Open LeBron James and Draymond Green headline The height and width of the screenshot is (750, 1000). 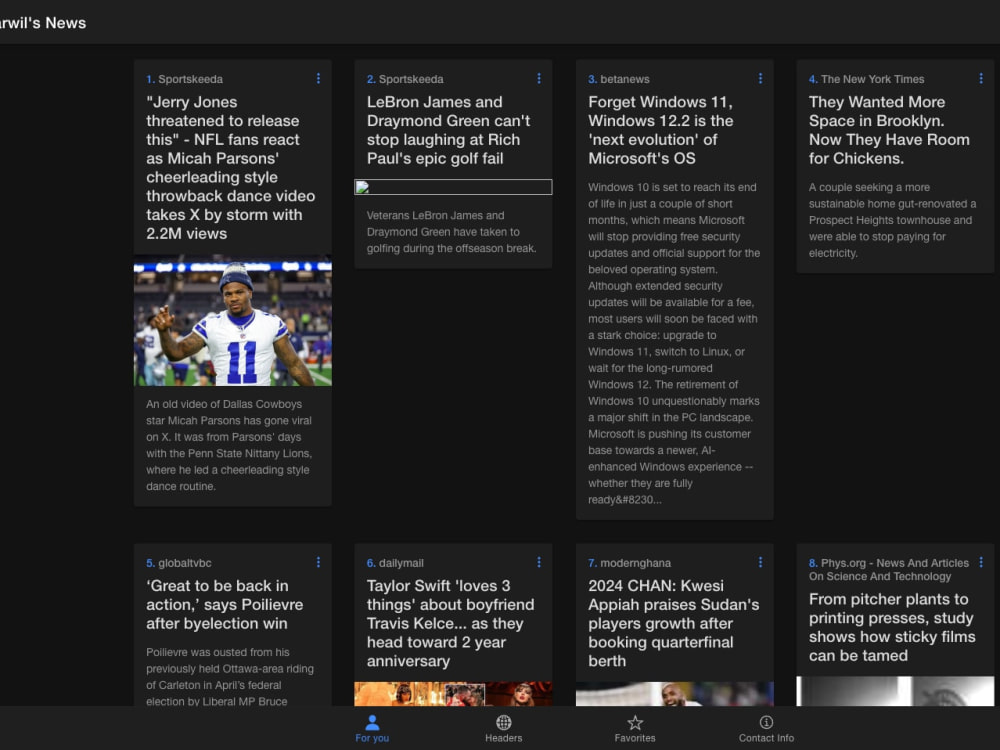pyautogui.click(x=449, y=130)
